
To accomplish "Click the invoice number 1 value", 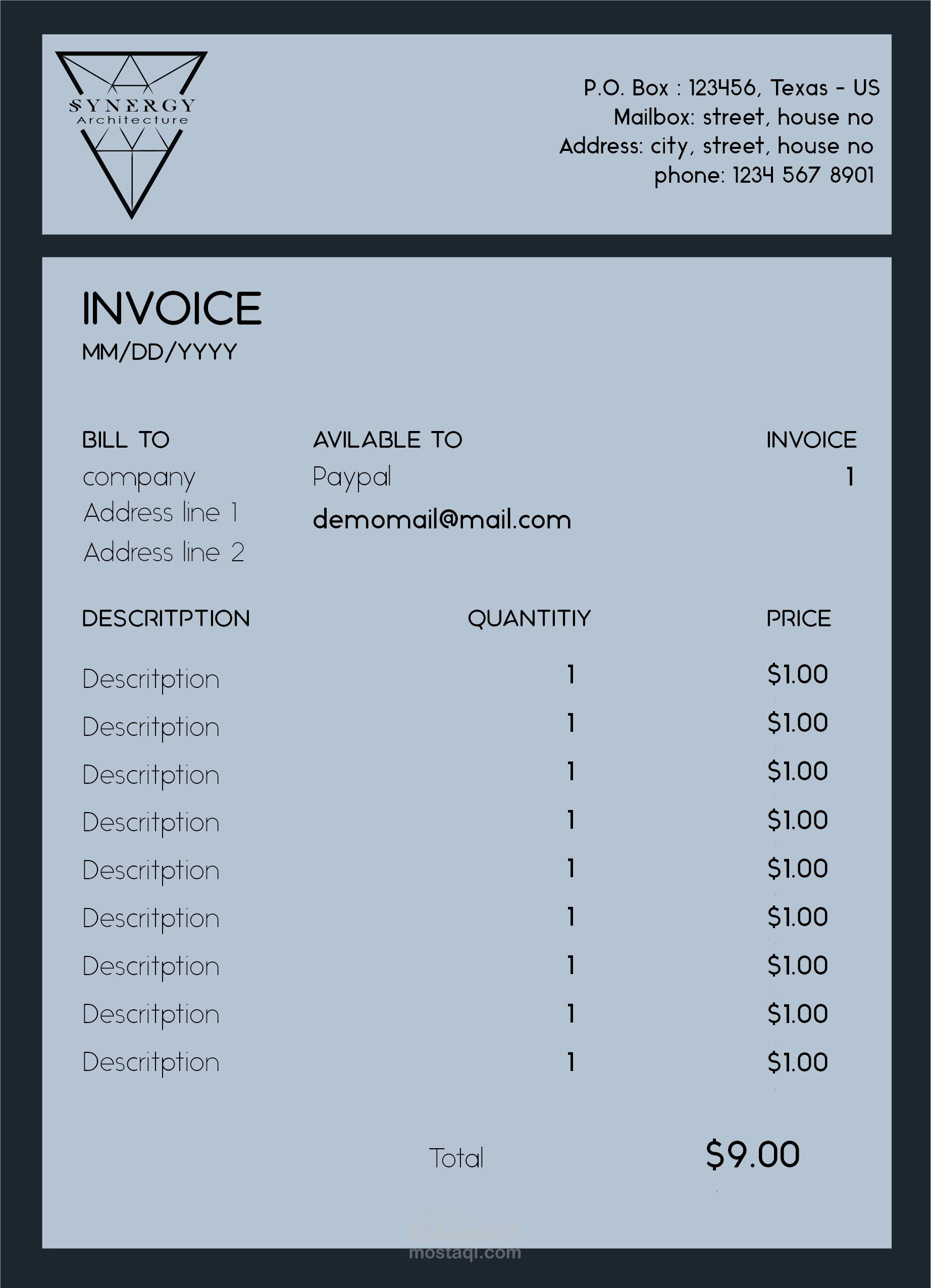I will (x=850, y=476).
